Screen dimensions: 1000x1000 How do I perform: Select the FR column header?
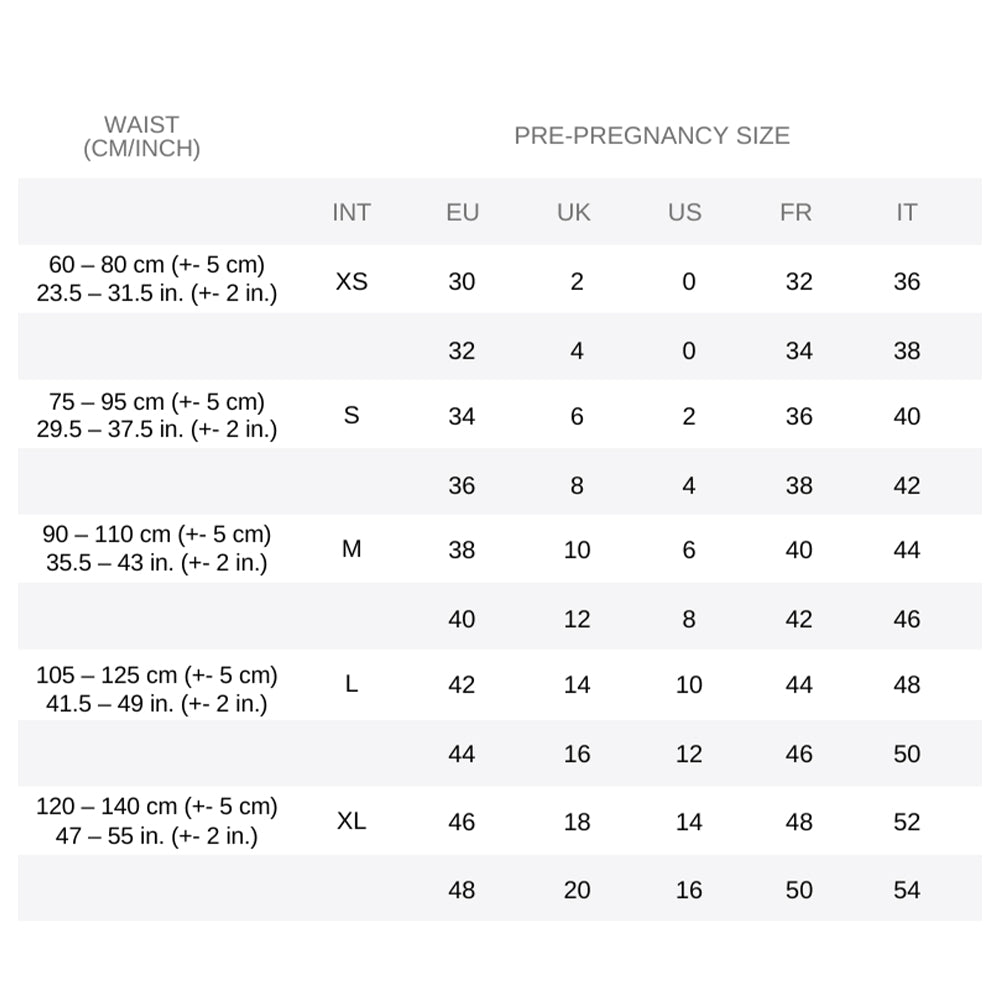pos(796,212)
